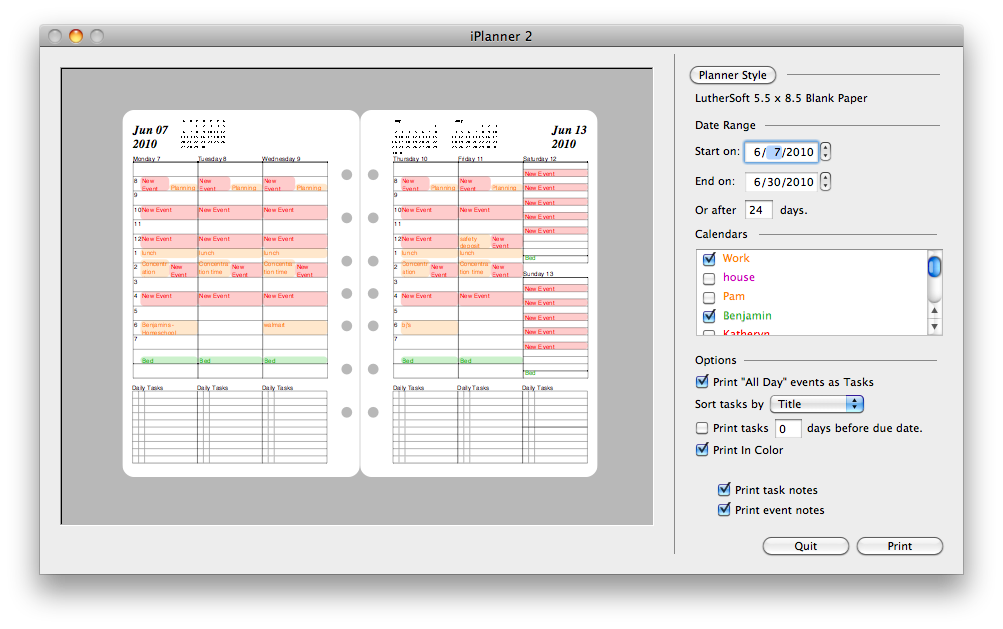Click the Sunday 13 column header in preview
1003x629 pixels.
coord(538,274)
